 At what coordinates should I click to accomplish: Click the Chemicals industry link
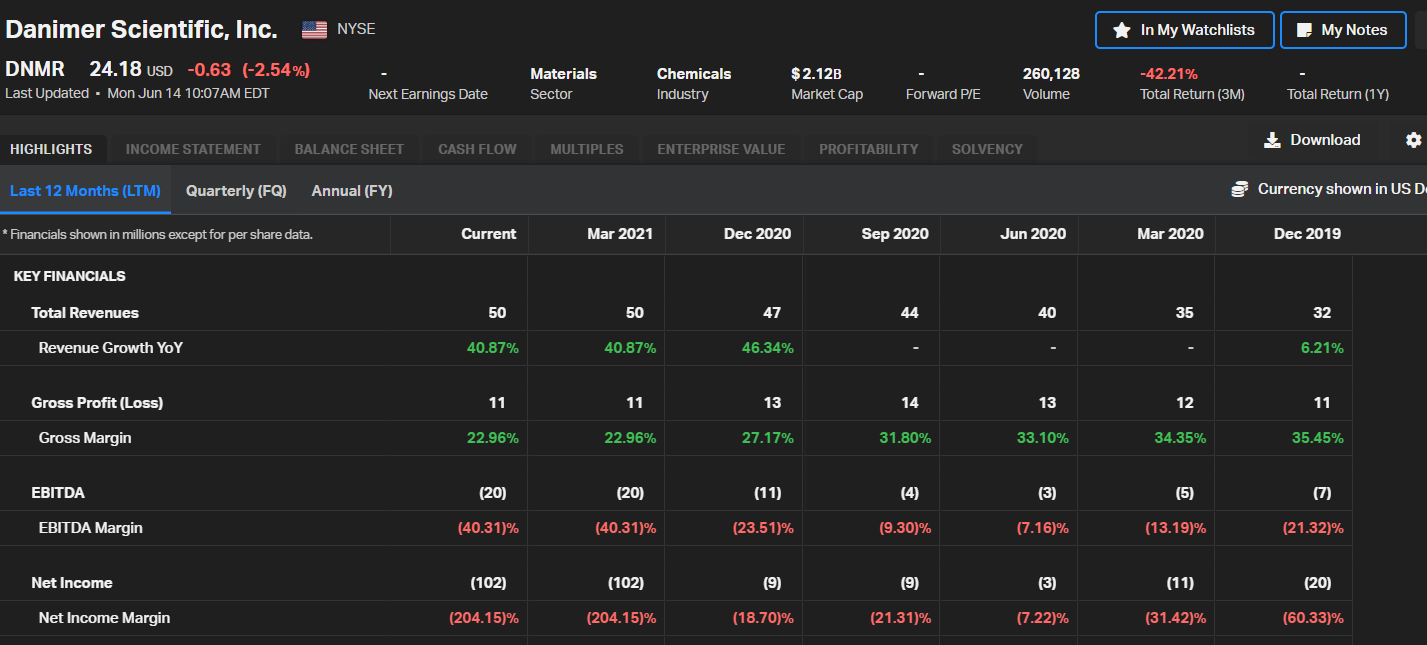click(x=694, y=74)
